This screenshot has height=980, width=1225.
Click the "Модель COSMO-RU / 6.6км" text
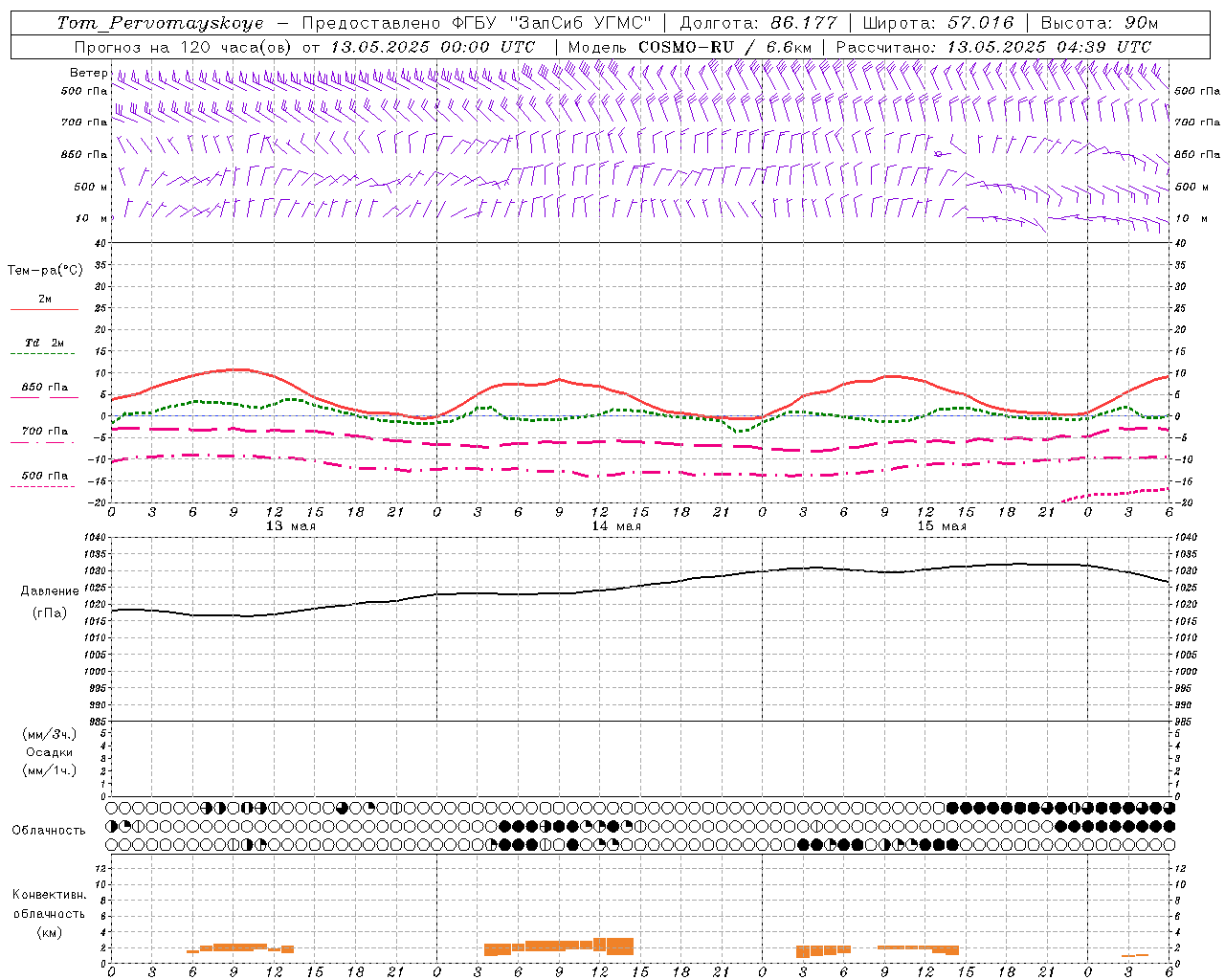point(689,47)
